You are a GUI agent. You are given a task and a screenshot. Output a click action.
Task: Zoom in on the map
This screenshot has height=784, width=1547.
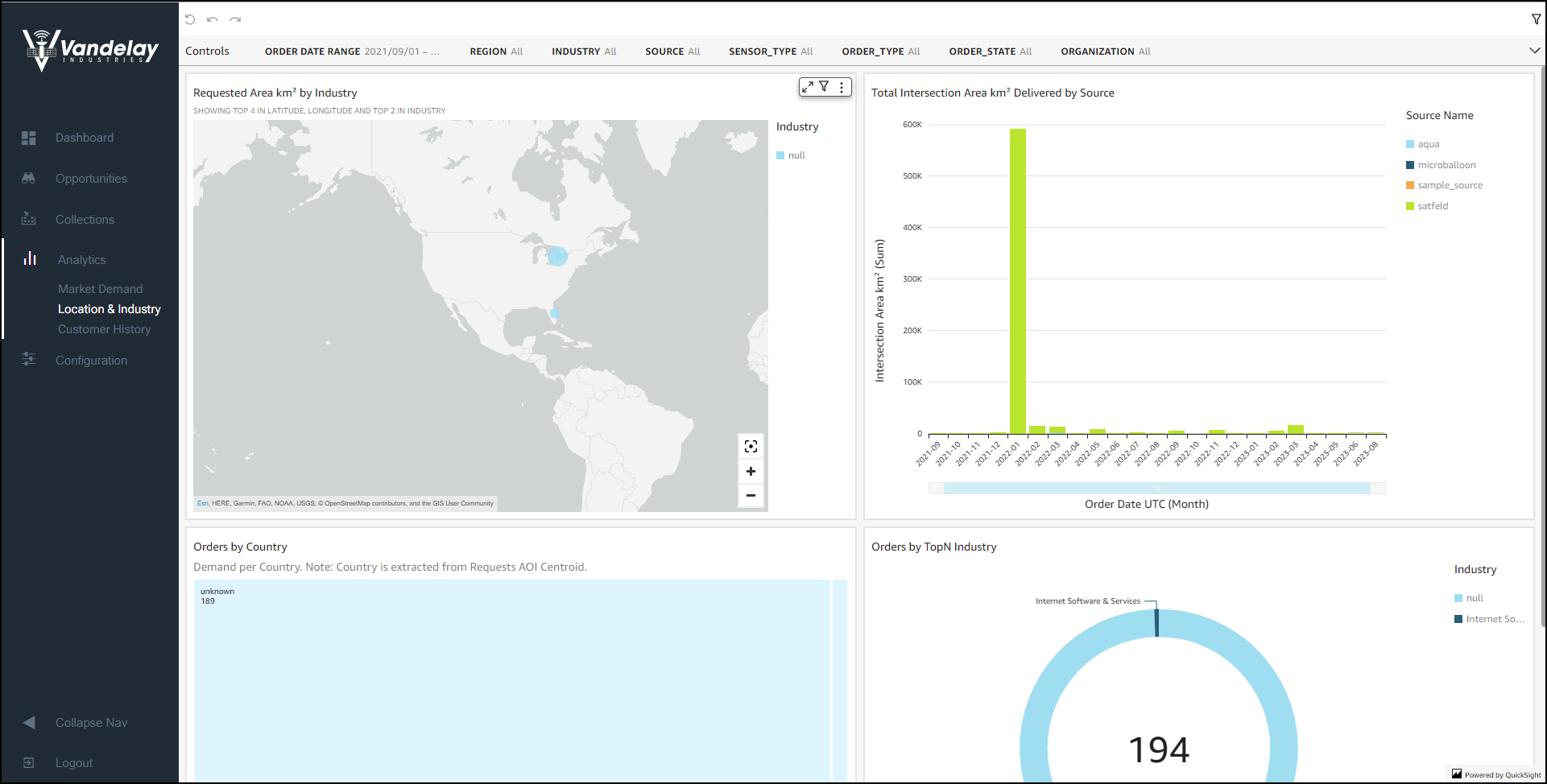751,471
